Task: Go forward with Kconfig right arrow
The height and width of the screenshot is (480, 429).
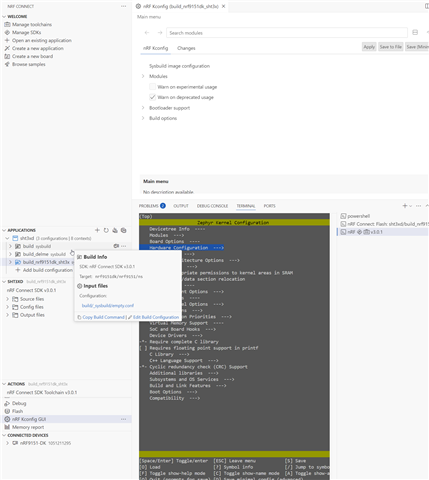Action: pos(160,33)
